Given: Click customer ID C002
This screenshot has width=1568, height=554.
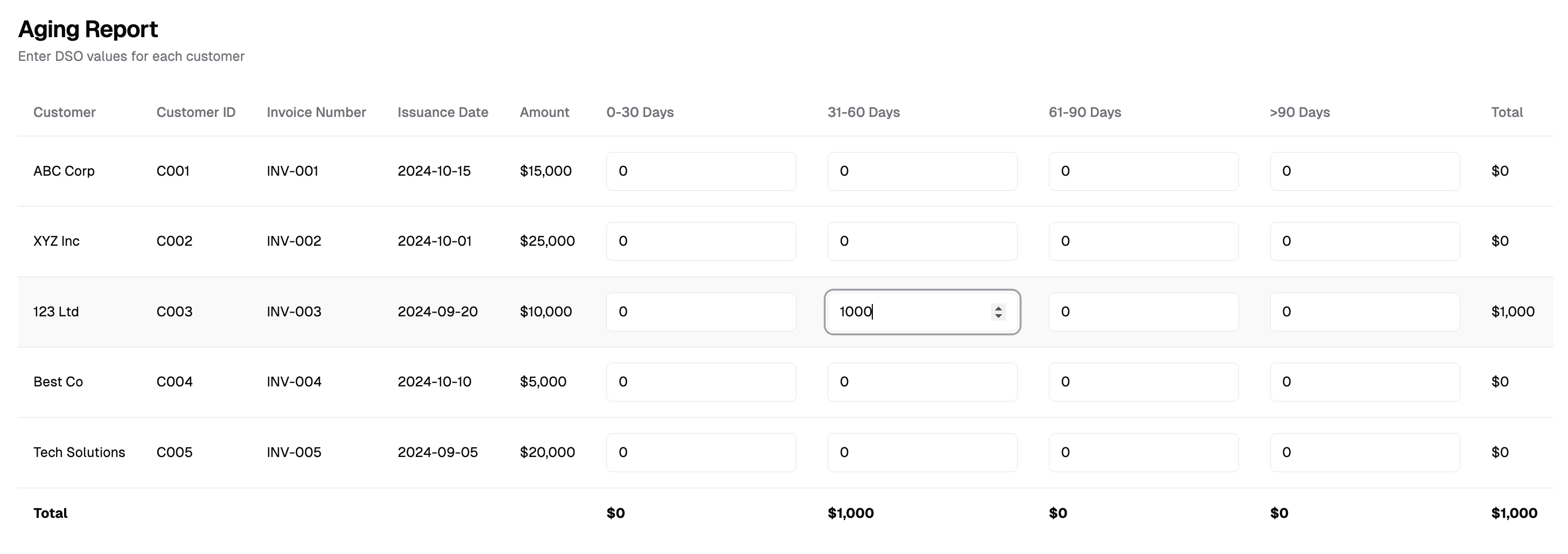Looking at the screenshot, I should [x=174, y=241].
